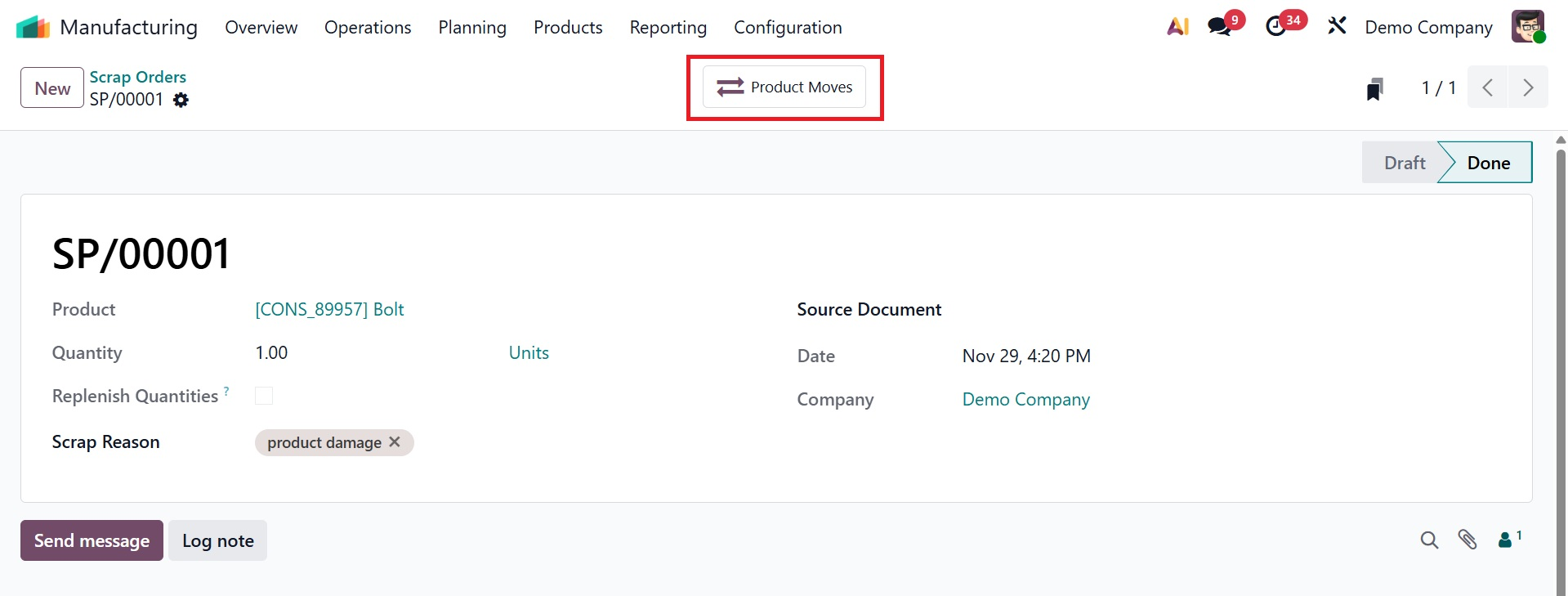Toggle the Replenish Quantities checkbox
This screenshot has height=596, width=1568.
(264, 396)
